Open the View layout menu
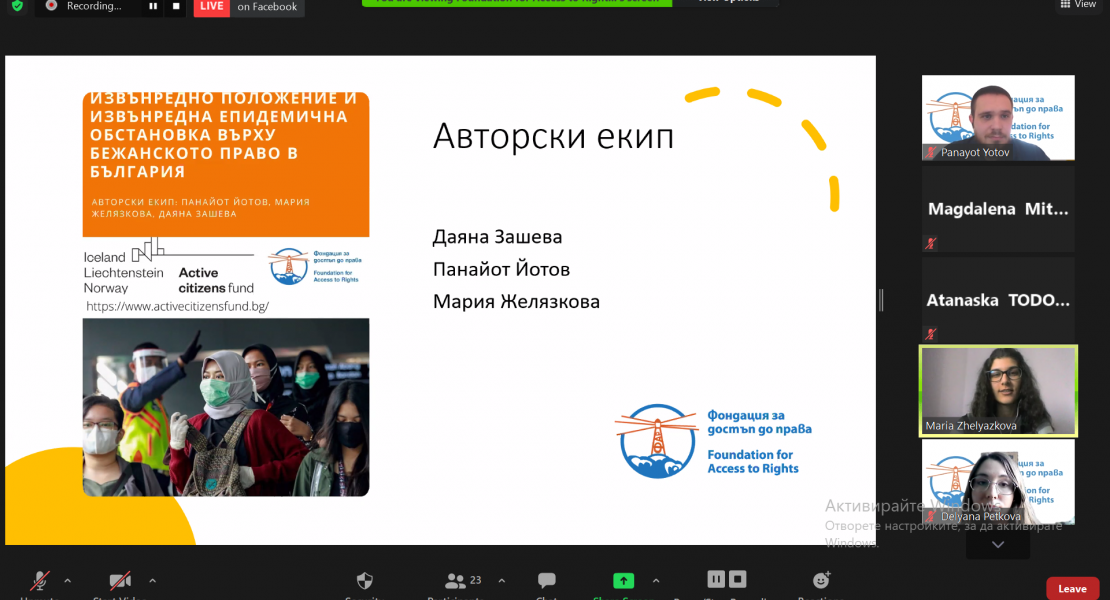The image size is (1110, 600). tap(1077, 4)
